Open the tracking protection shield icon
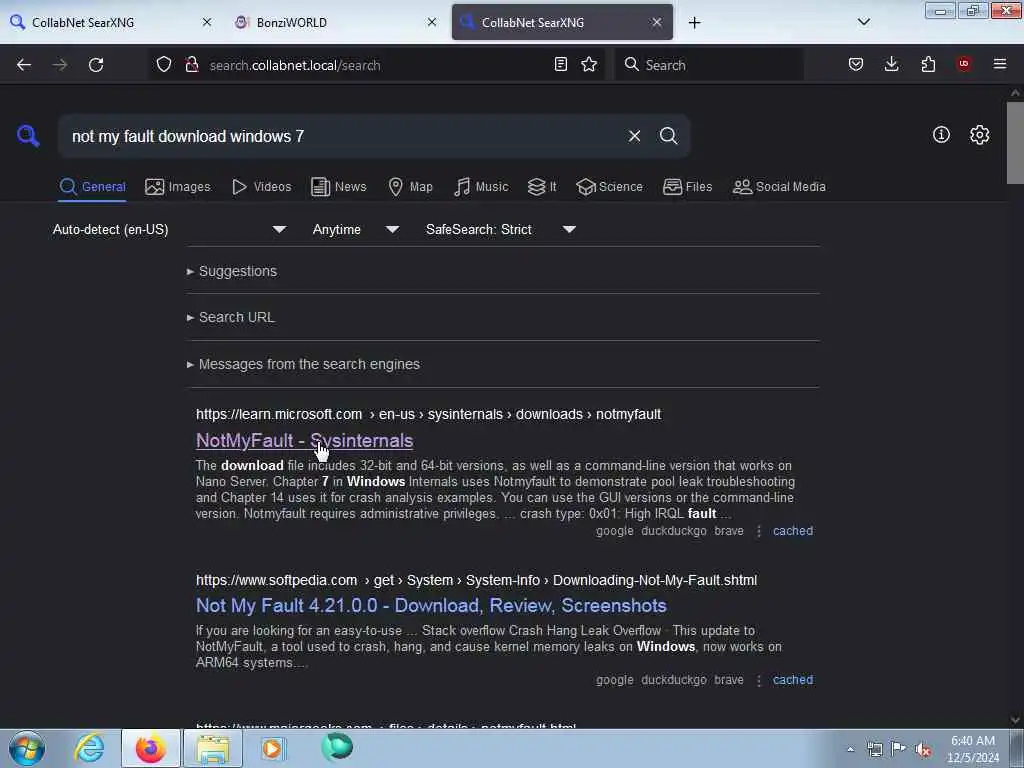 tap(164, 64)
